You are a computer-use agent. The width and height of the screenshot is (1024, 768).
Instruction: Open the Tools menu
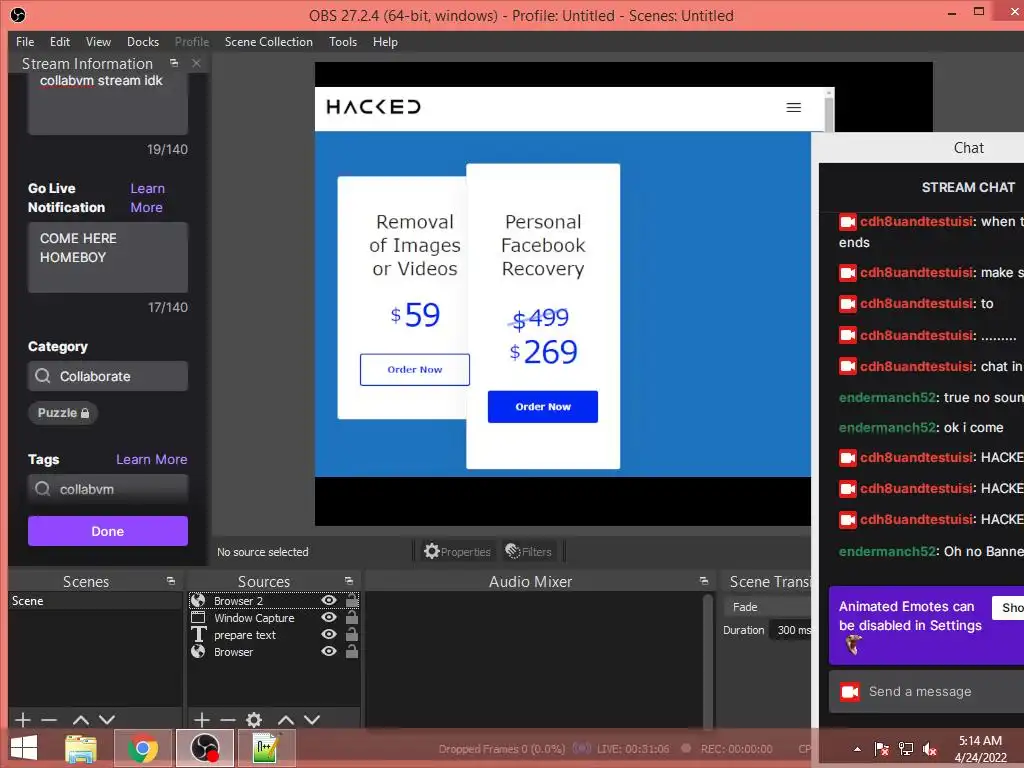tap(343, 42)
